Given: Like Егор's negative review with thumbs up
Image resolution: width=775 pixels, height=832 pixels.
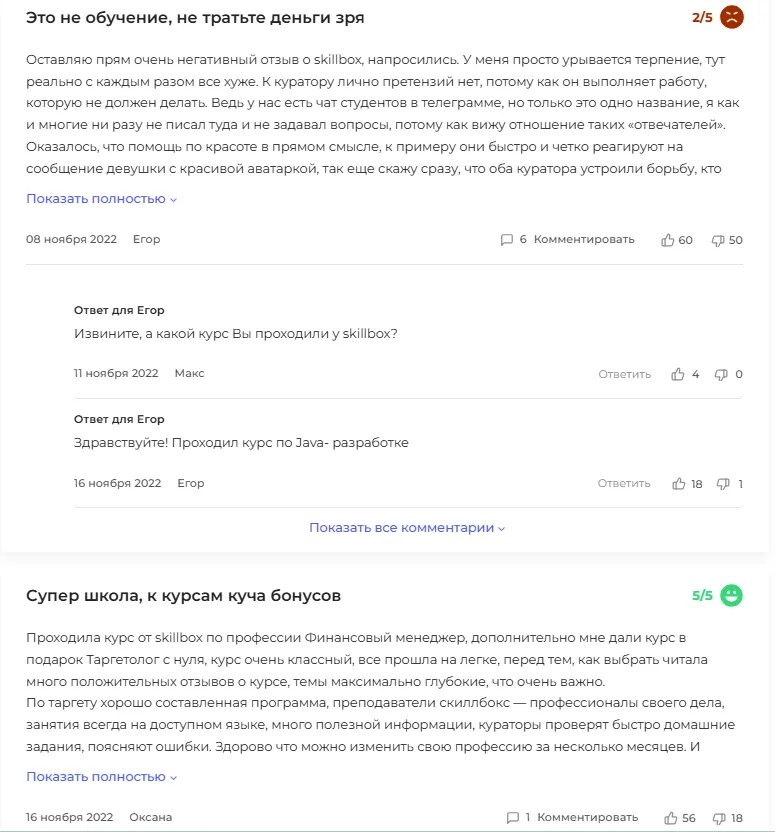Looking at the screenshot, I should [668, 240].
